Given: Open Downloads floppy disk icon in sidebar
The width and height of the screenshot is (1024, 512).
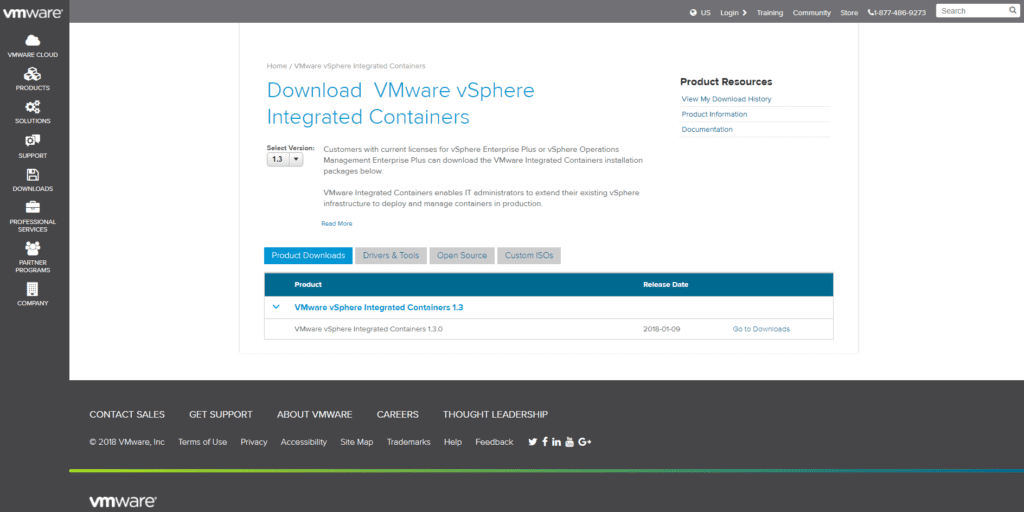Looking at the screenshot, I should click(33, 175).
